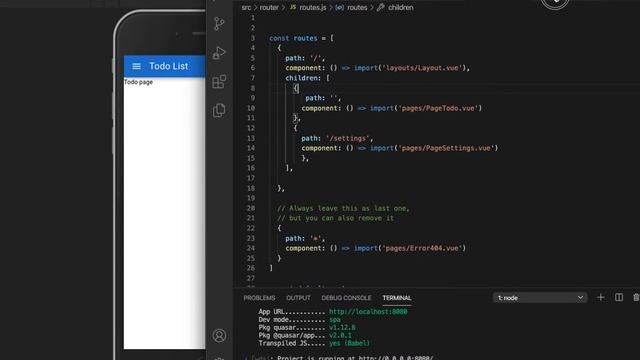The image size is (640, 360).
Task: Switch to the OUTPUT tab
Action: pyautogui.click(x=298, y=298)
